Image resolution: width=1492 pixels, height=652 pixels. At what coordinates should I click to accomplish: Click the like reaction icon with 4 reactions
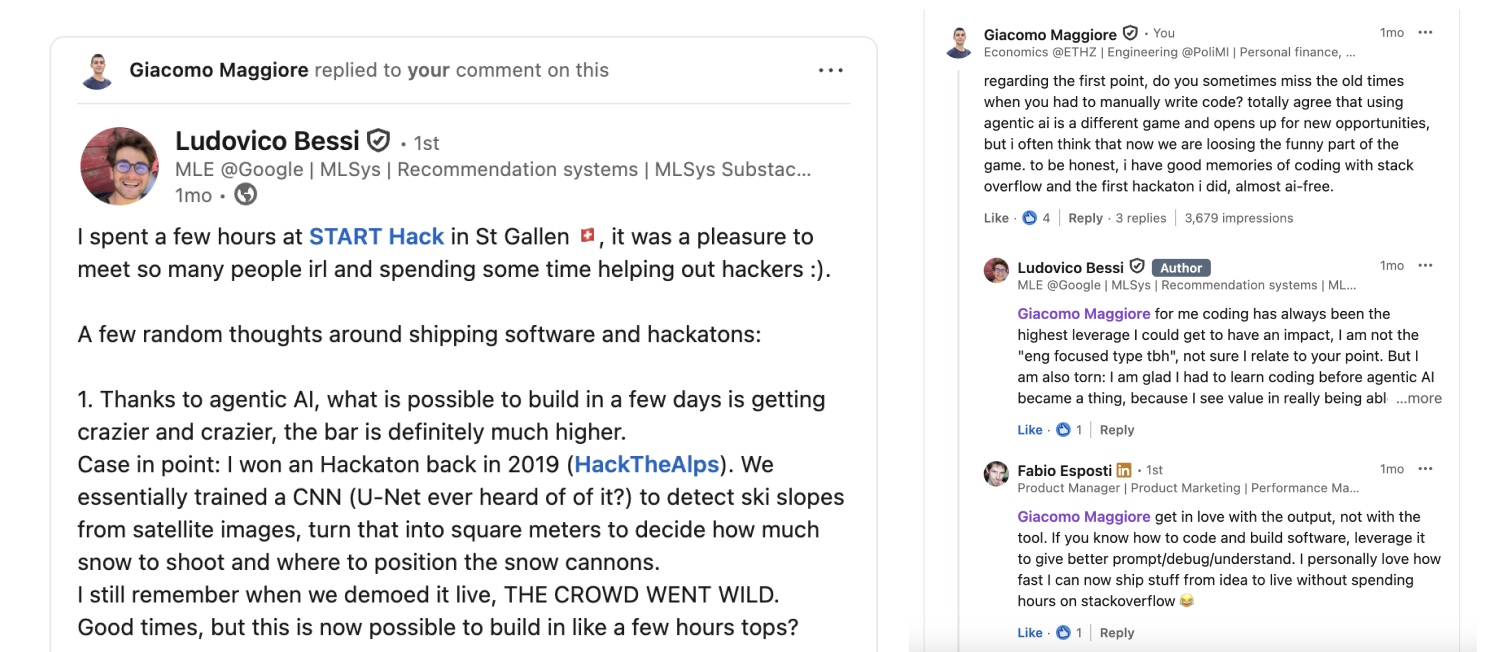1029,218
